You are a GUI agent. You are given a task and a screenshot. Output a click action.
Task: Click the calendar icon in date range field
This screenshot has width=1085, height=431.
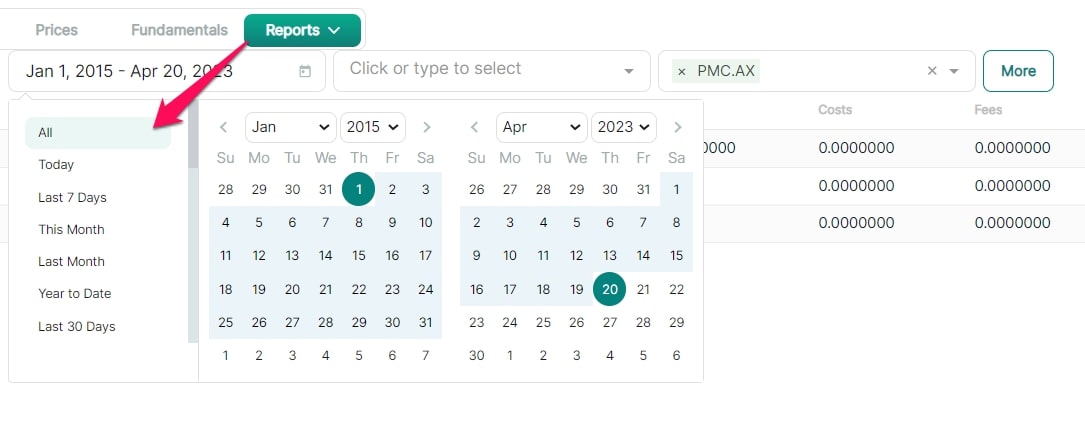click(x=304, y=71)
